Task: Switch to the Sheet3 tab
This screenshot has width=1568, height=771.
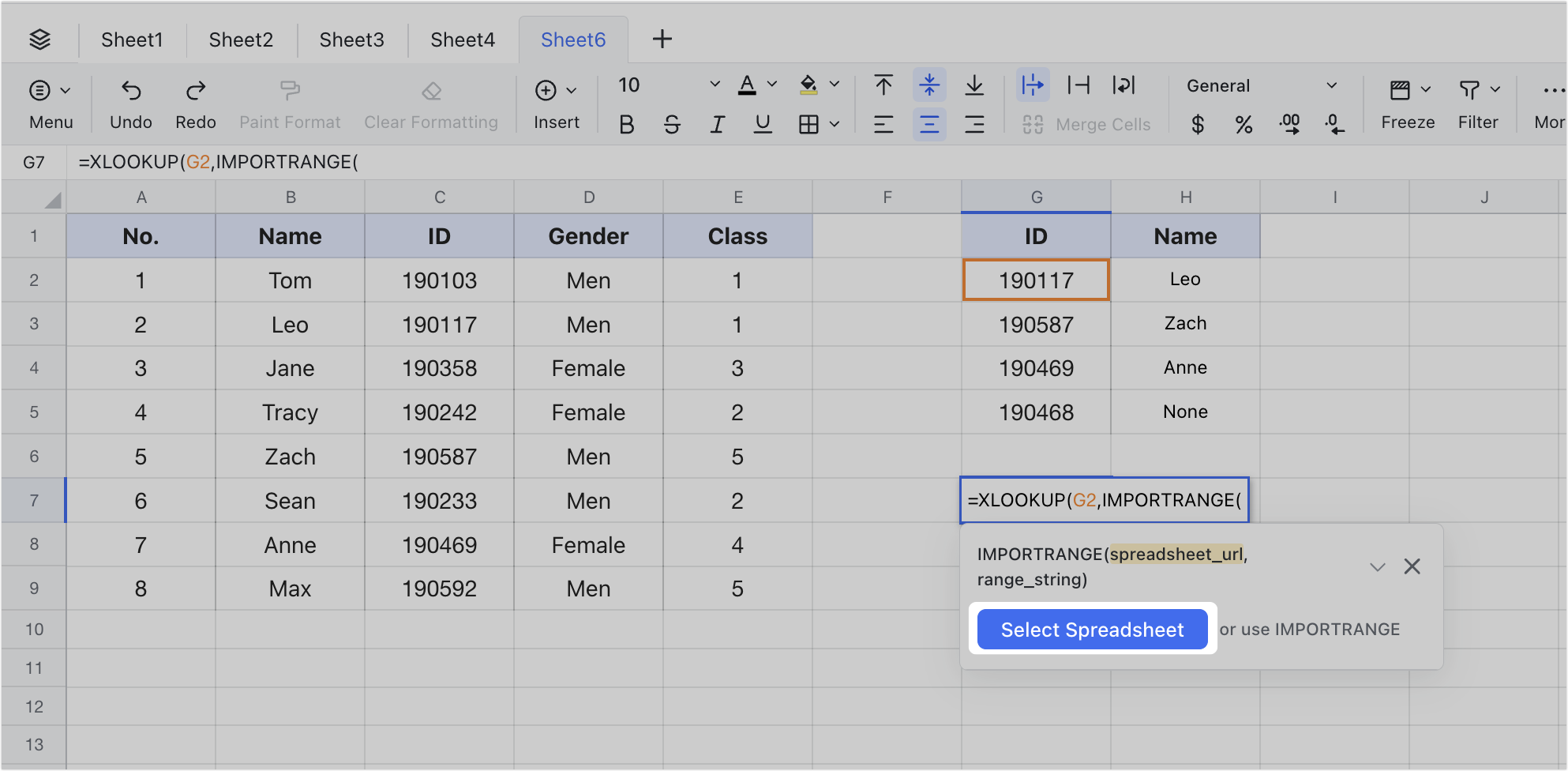Action: click(351, 39)
